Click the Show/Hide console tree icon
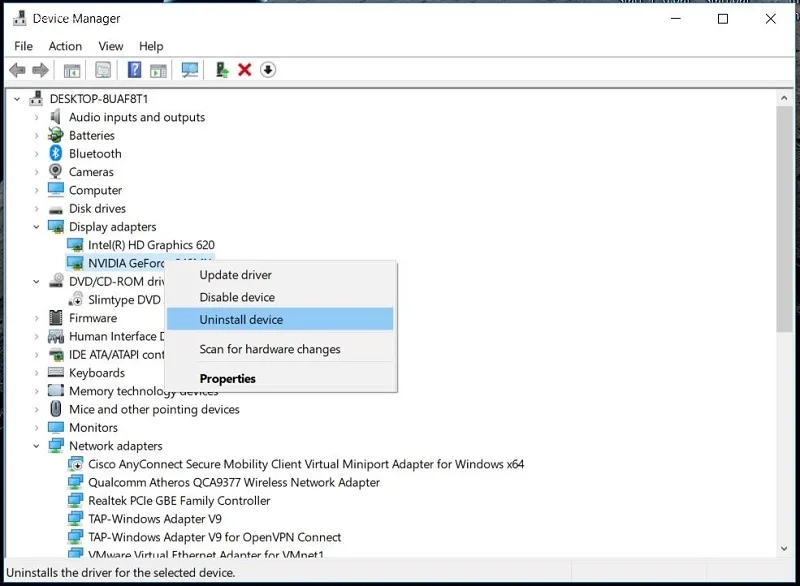Image resolution: width=800 pixels, height=586 pixels. 72,70
